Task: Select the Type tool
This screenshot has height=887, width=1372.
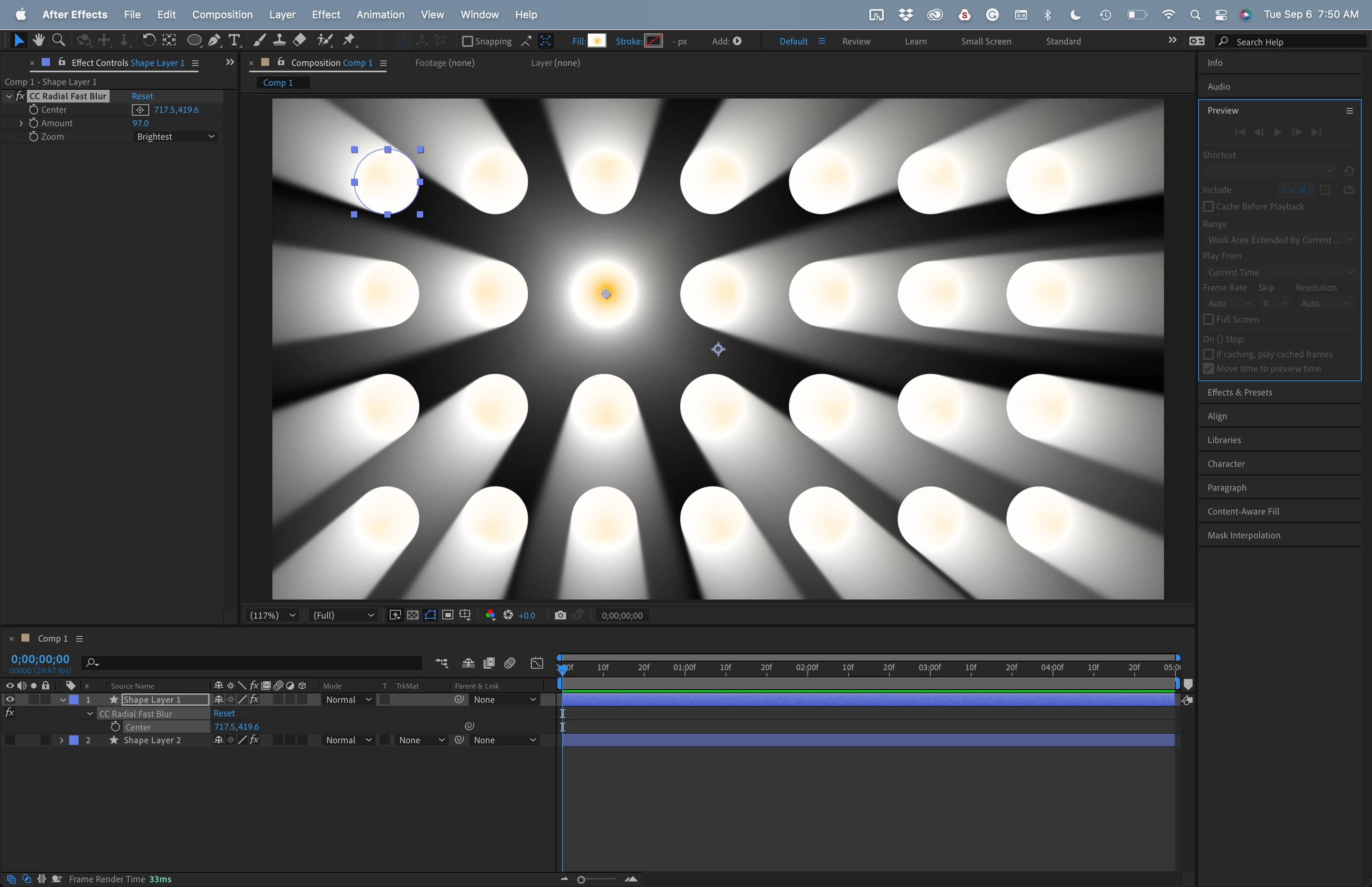Action: point(234,40)
